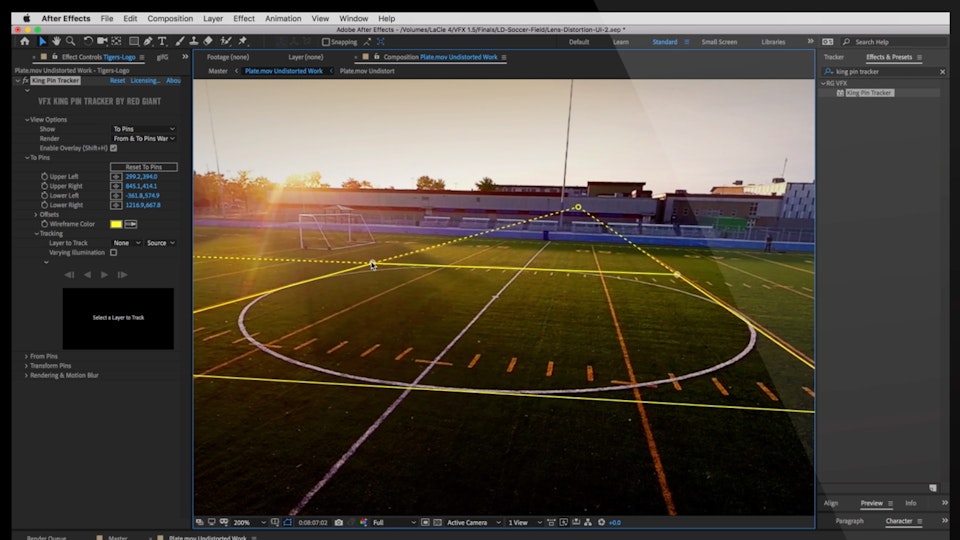Viewport: 960px width, 540px height.
Task: Toggle the Snapping checkbox
Action: (326, 42)
